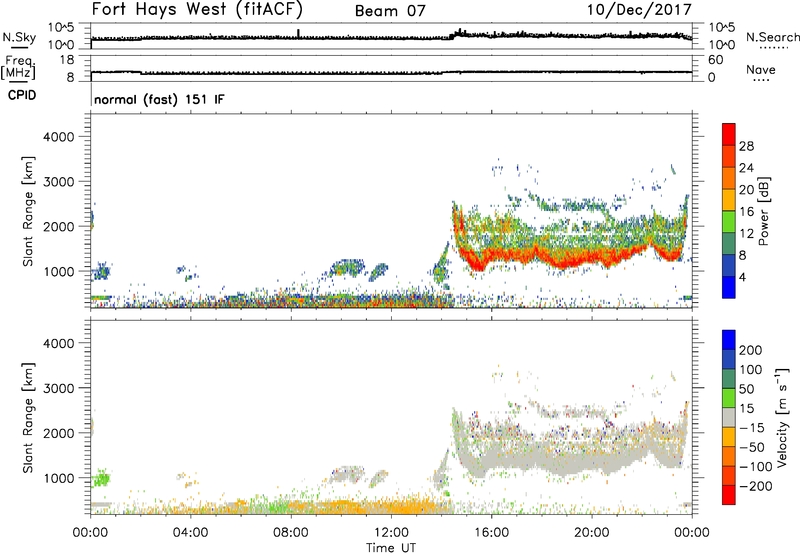Select the 24 dB label on Power colorbar
This screenshot has height=554, width=800.
(746, 168)
